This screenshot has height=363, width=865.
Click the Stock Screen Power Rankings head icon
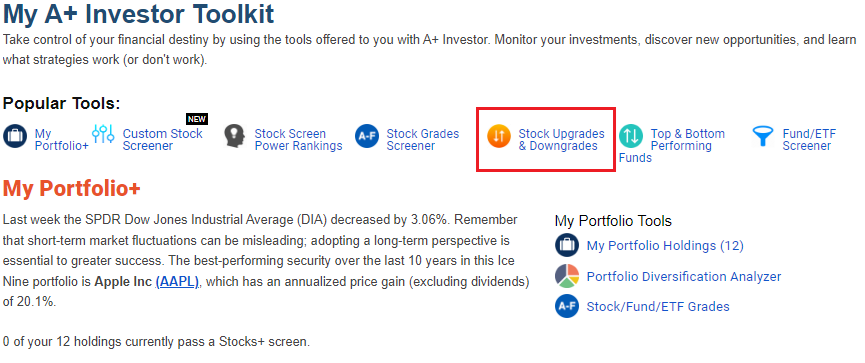234,136
